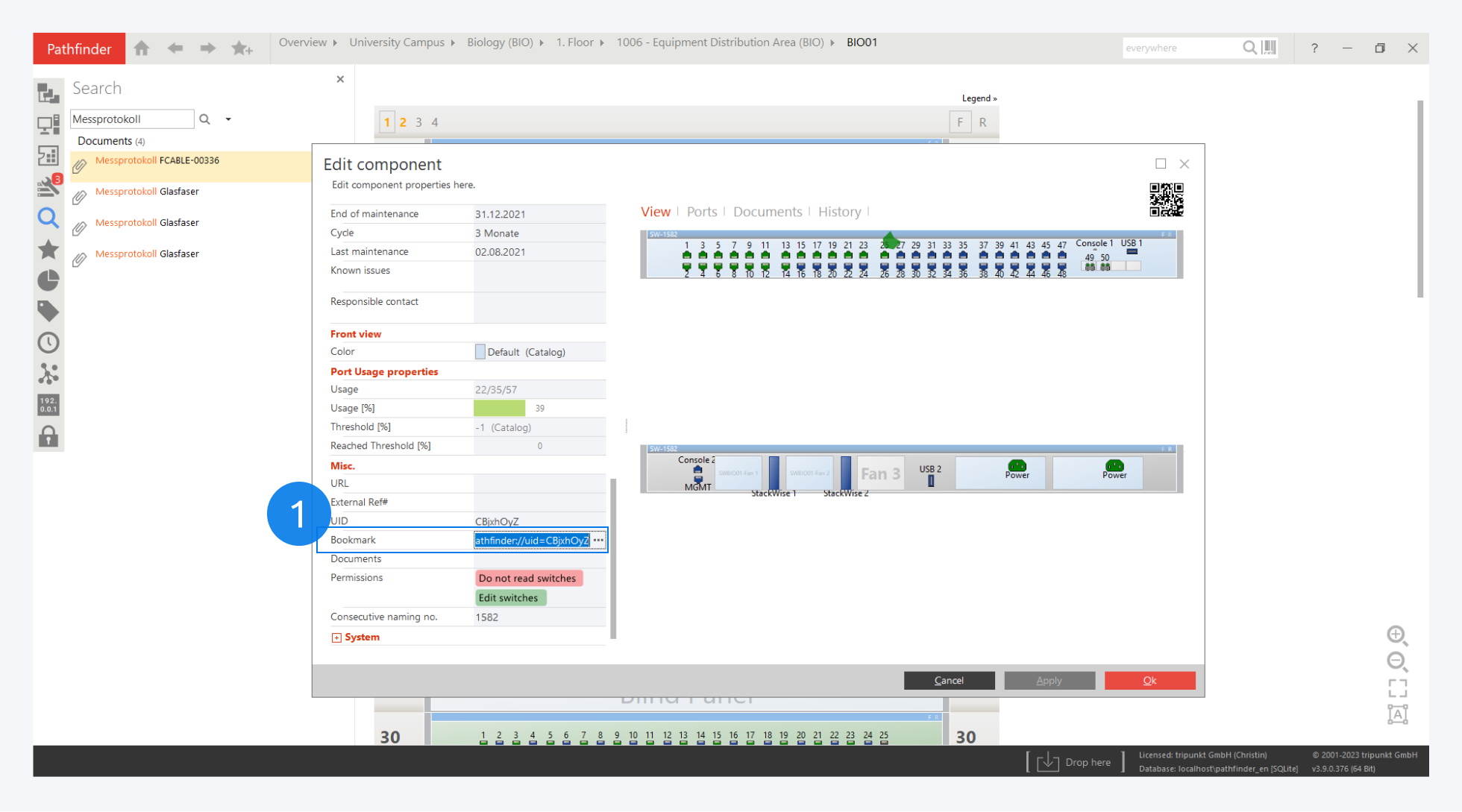Toggle the rack front view F button
This screenshot has width=1462, height=812.
[x=960, y=122]
